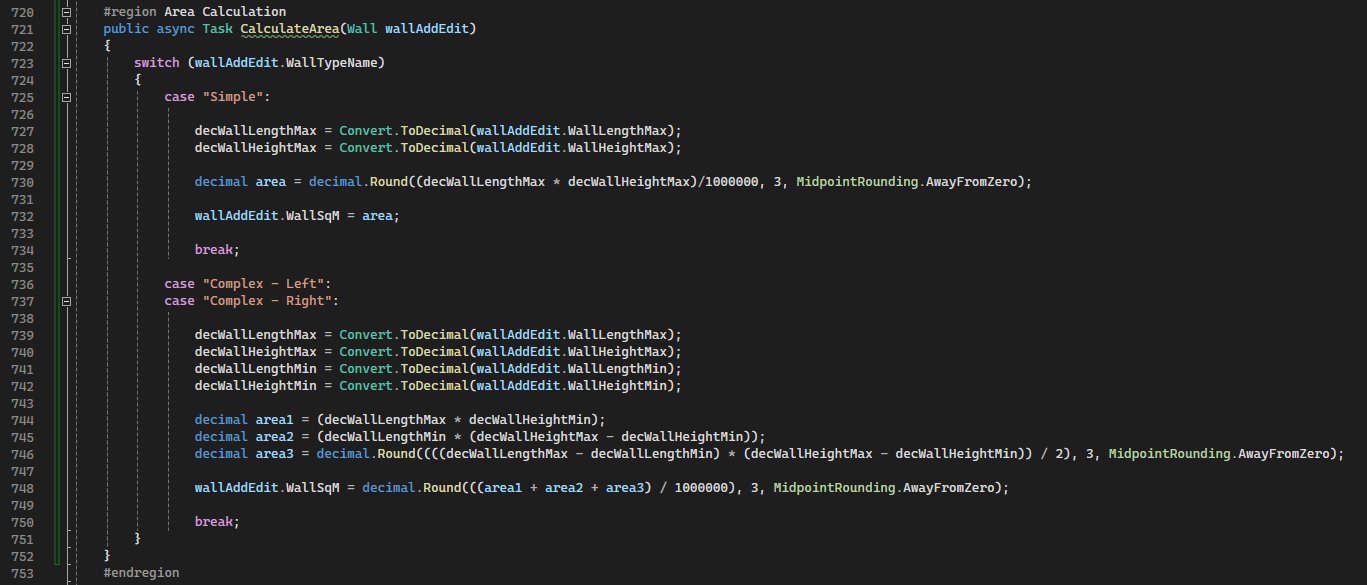Click the first break statement on line 734
1367x585 pixels.
(x=214, y=250)
